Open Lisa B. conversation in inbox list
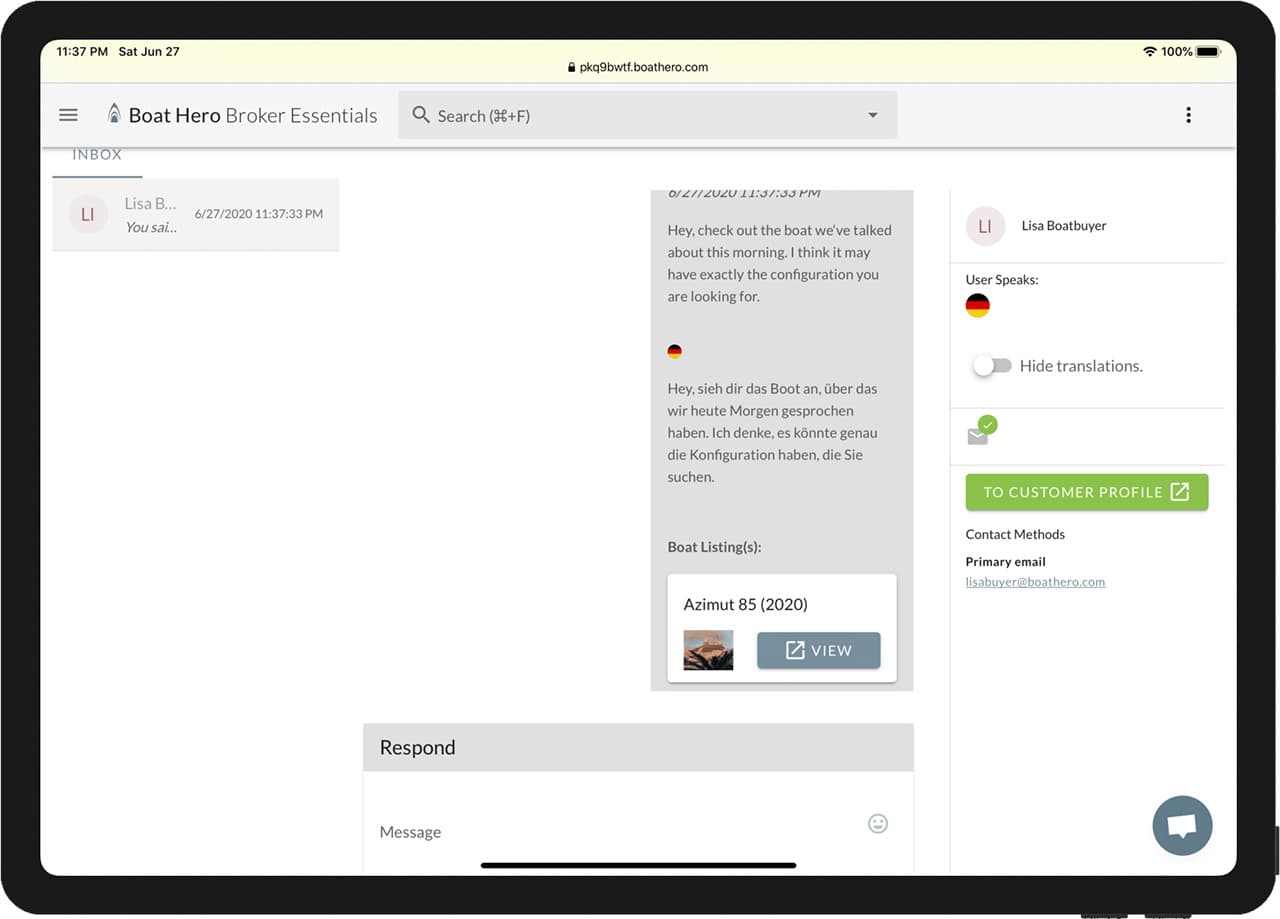 (196, 215)
